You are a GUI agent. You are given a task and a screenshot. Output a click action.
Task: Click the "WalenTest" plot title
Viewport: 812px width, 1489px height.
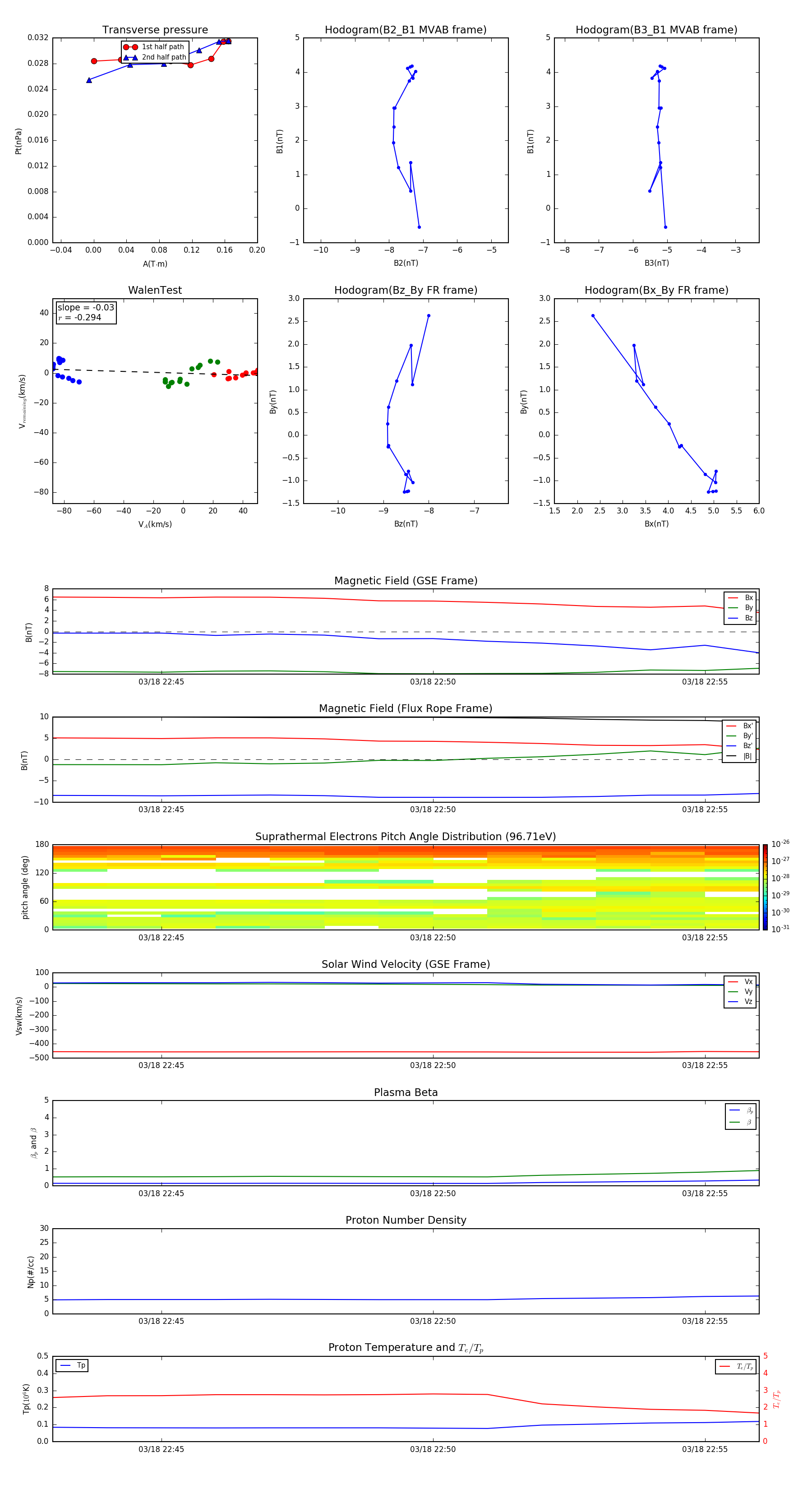click(x=155, y=290)
